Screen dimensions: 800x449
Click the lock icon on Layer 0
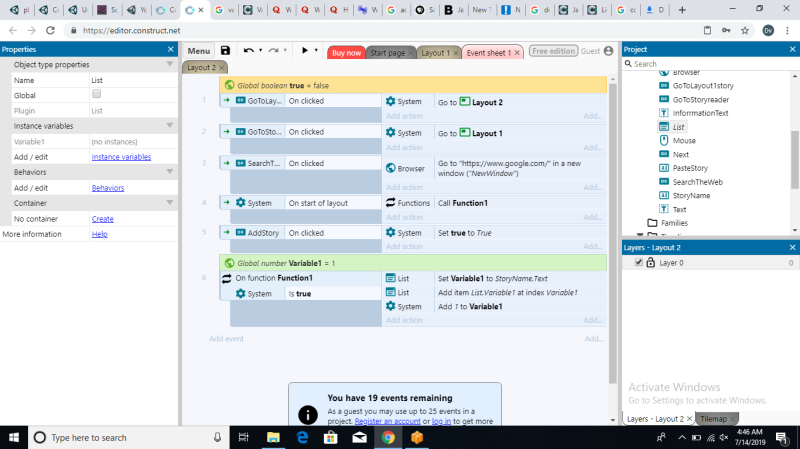click(x=651, y=263)
